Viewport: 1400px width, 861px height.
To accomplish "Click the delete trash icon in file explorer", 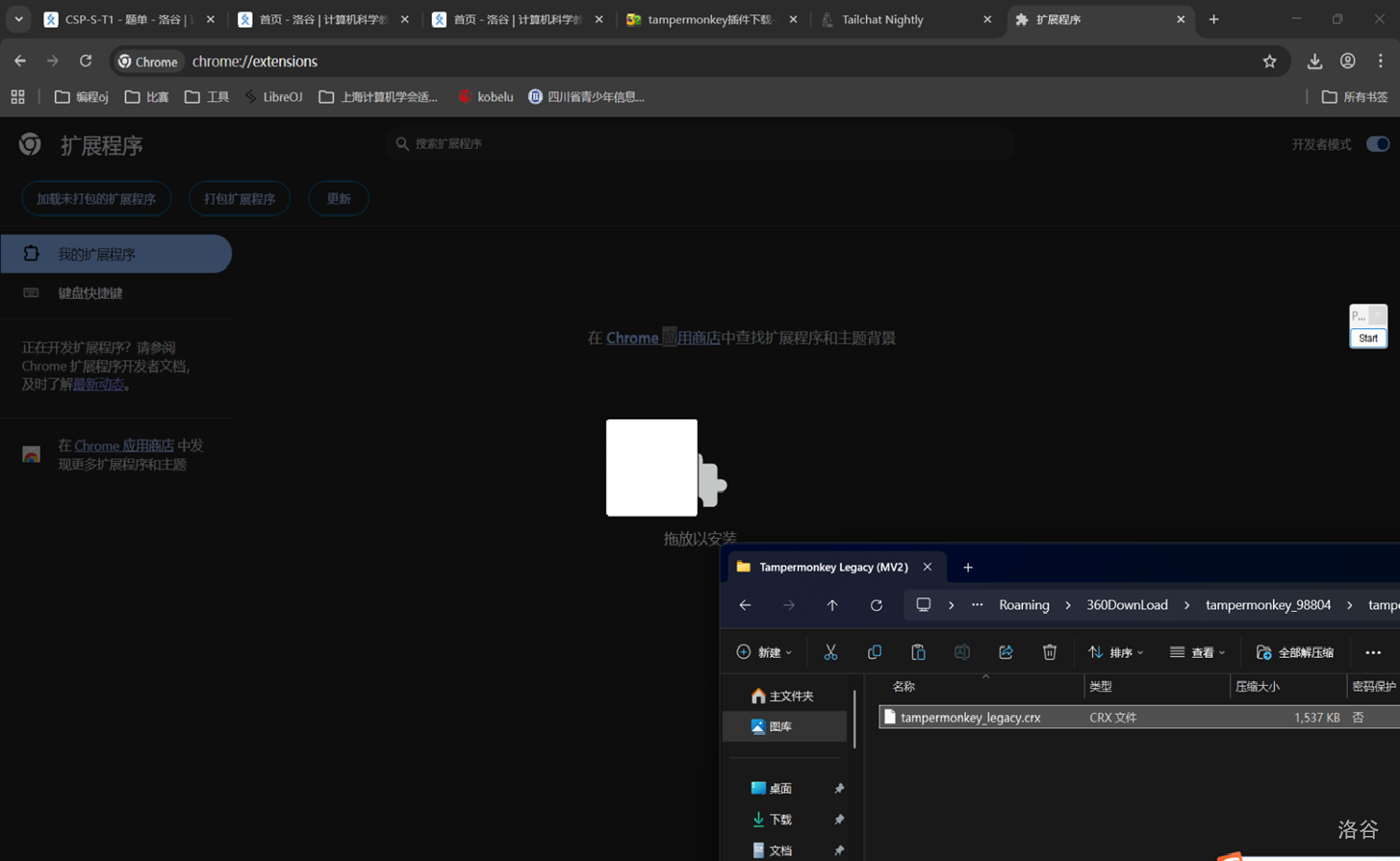I will (1049, 652).
